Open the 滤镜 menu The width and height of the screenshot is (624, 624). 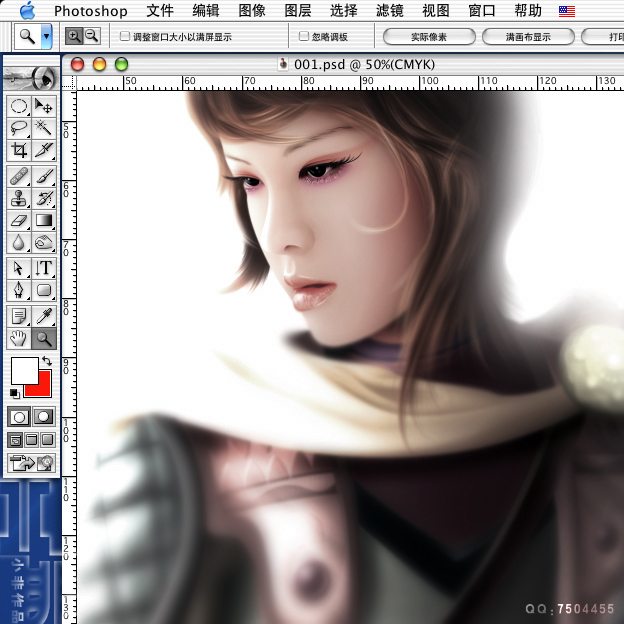[390, 11]
